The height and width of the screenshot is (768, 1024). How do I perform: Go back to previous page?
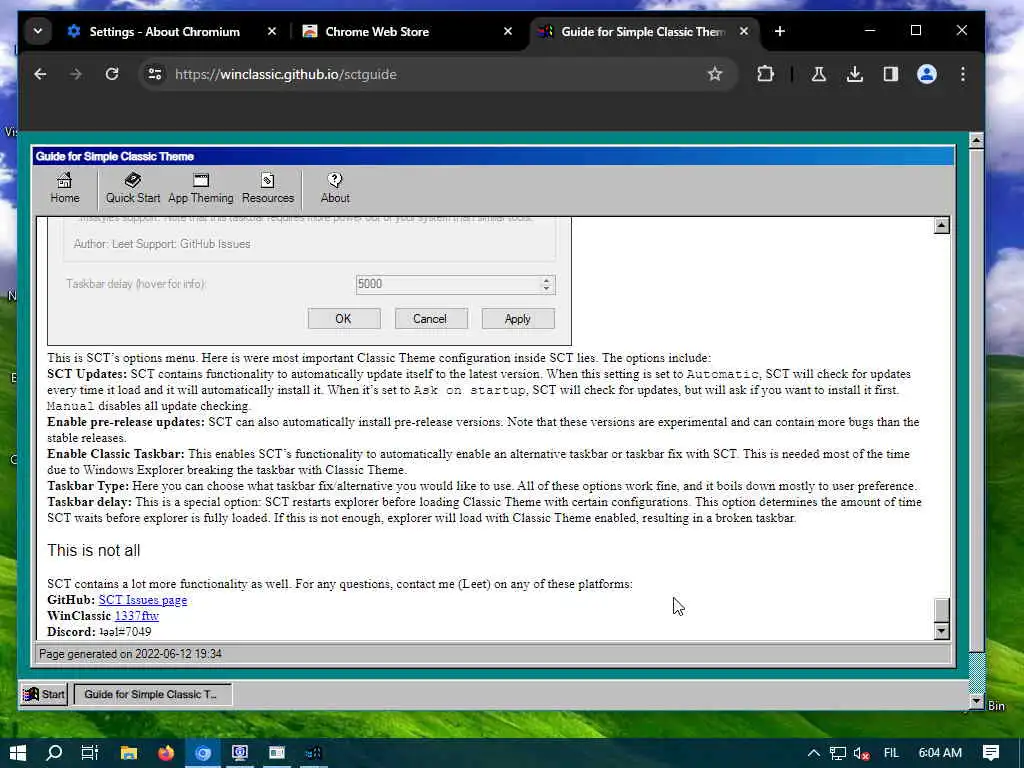coord(40,74)
